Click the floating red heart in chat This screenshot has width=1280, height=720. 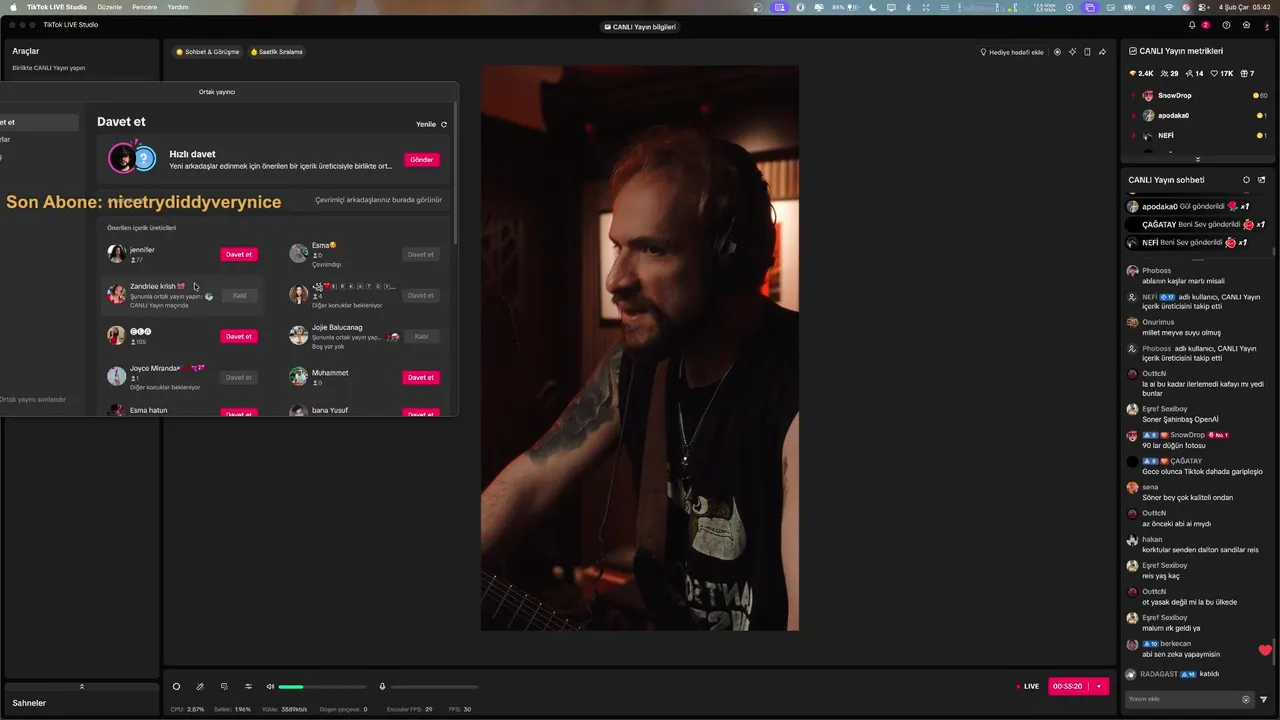pos(1265,651)
